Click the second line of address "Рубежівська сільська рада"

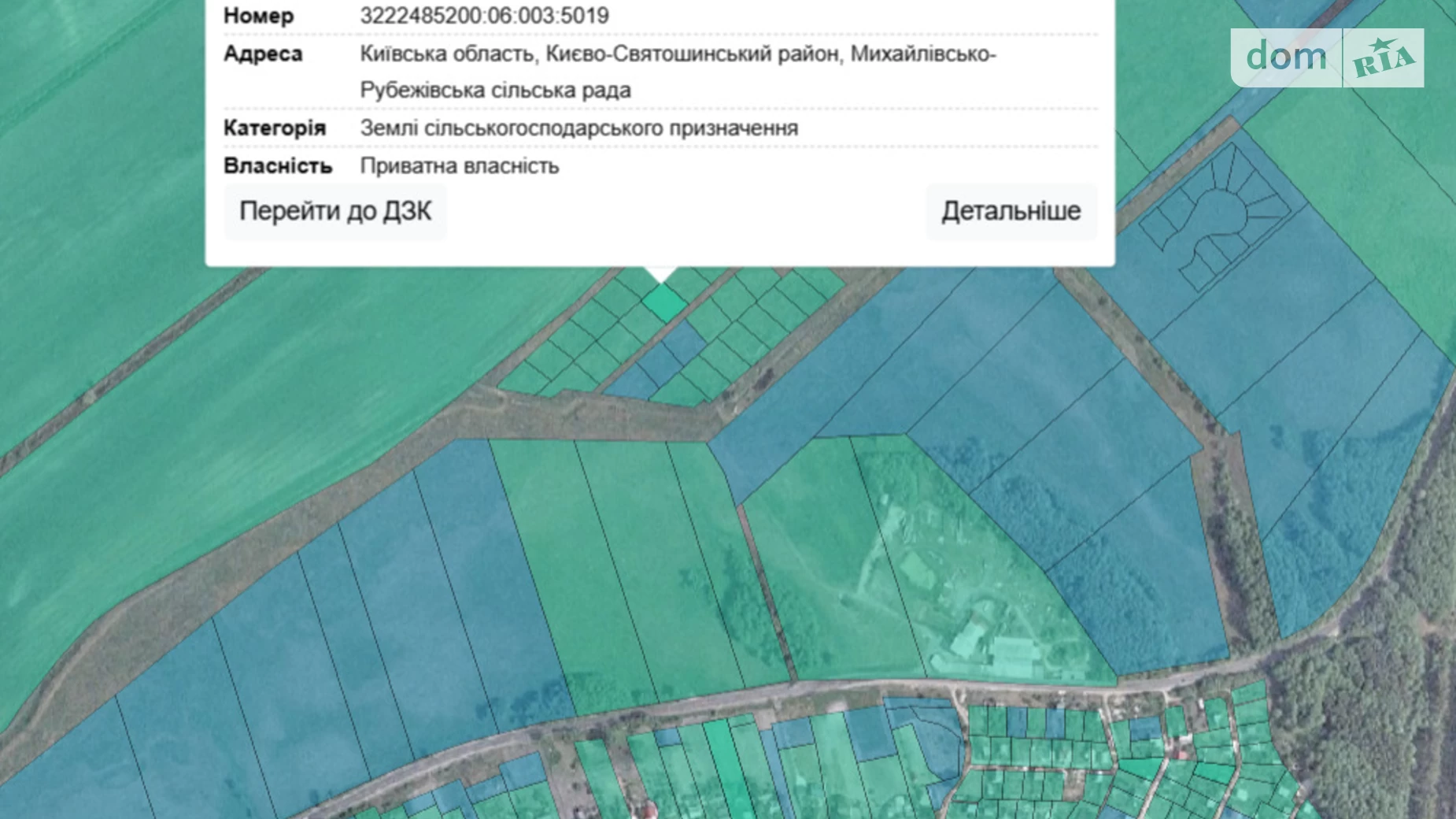tap(495, 91)
